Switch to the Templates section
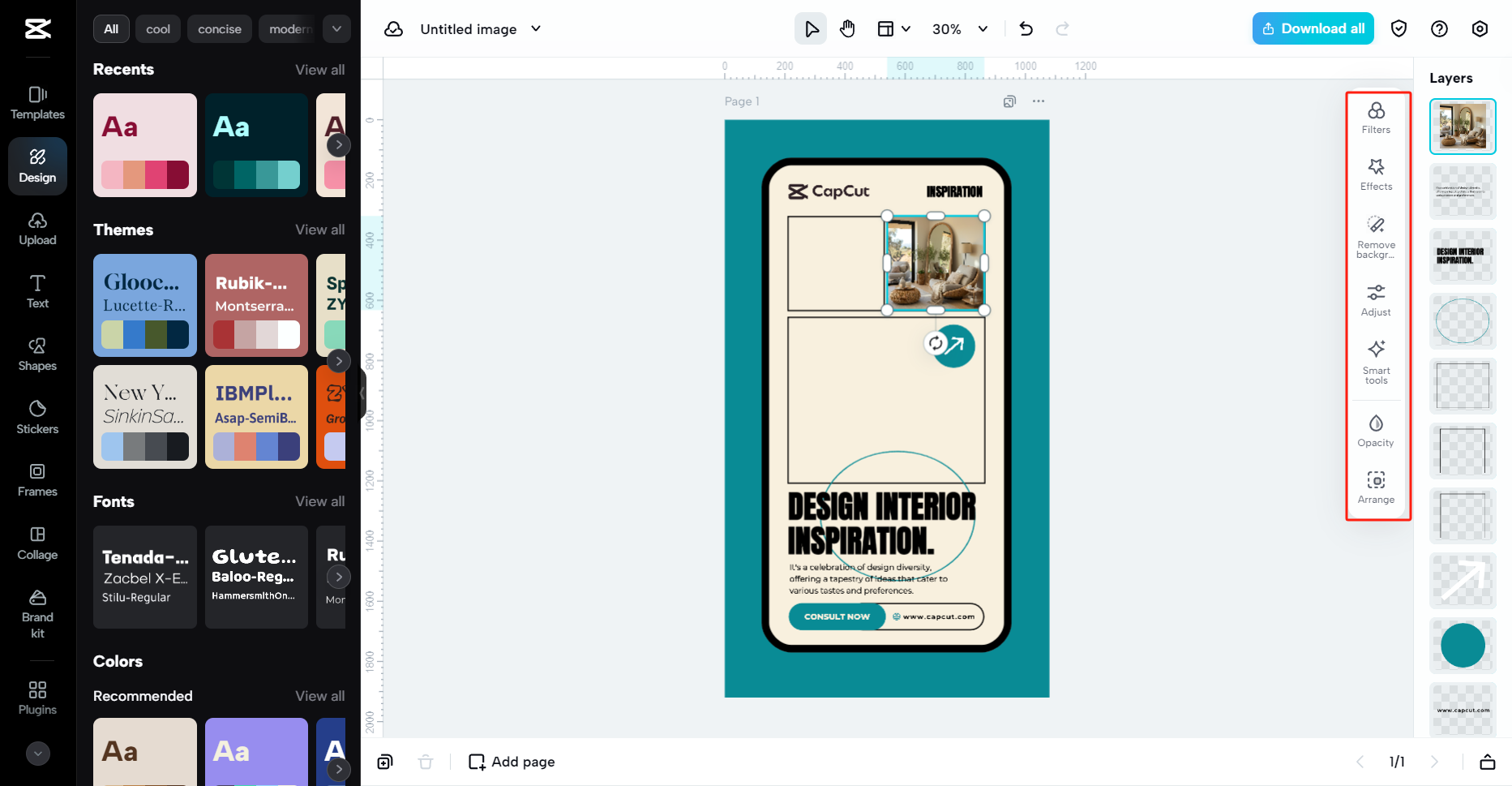Viewport: 1512px width, 786px height. tap(36, 101)
